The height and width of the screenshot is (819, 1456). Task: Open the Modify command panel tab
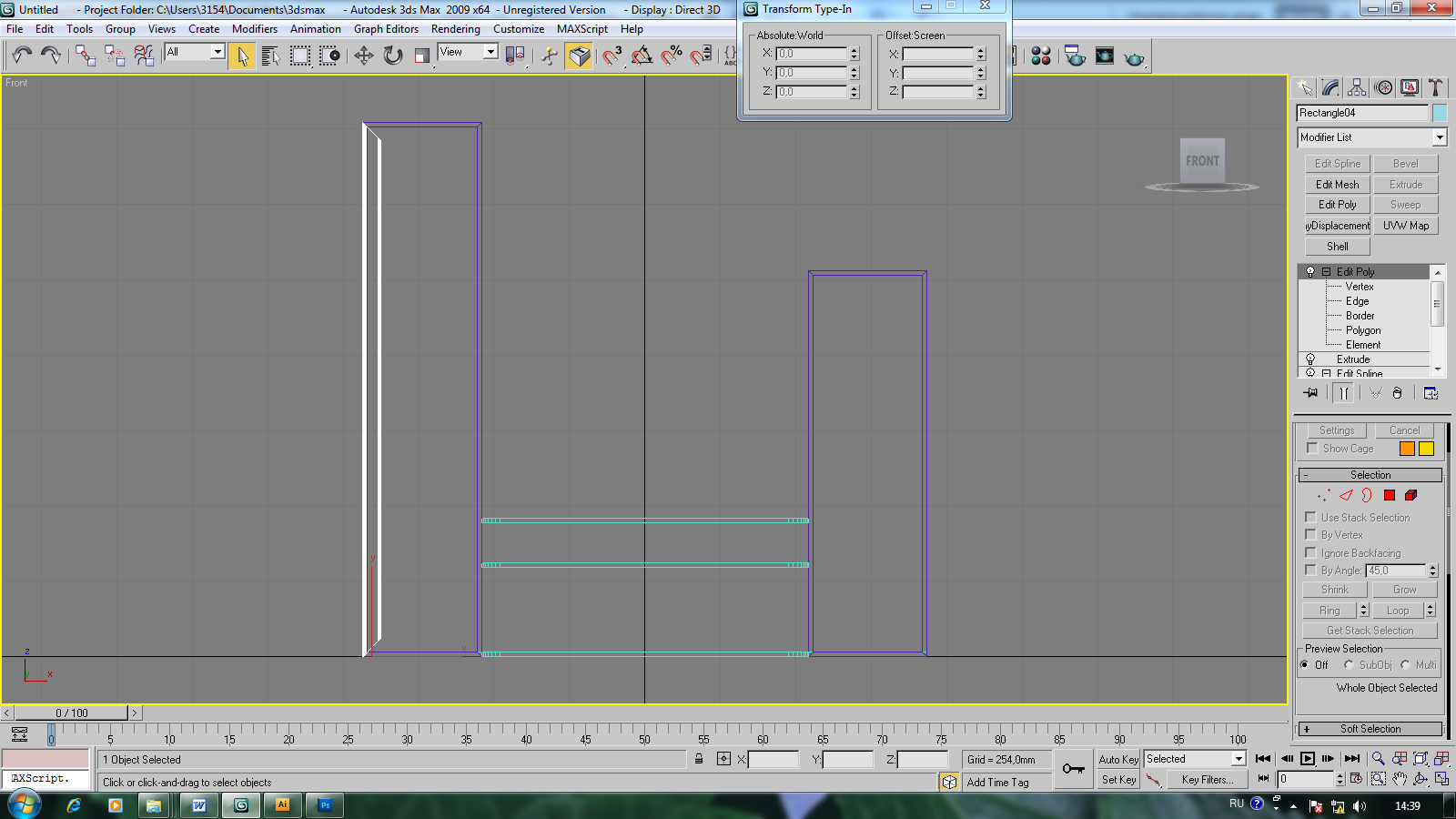tap(1331, 87)
